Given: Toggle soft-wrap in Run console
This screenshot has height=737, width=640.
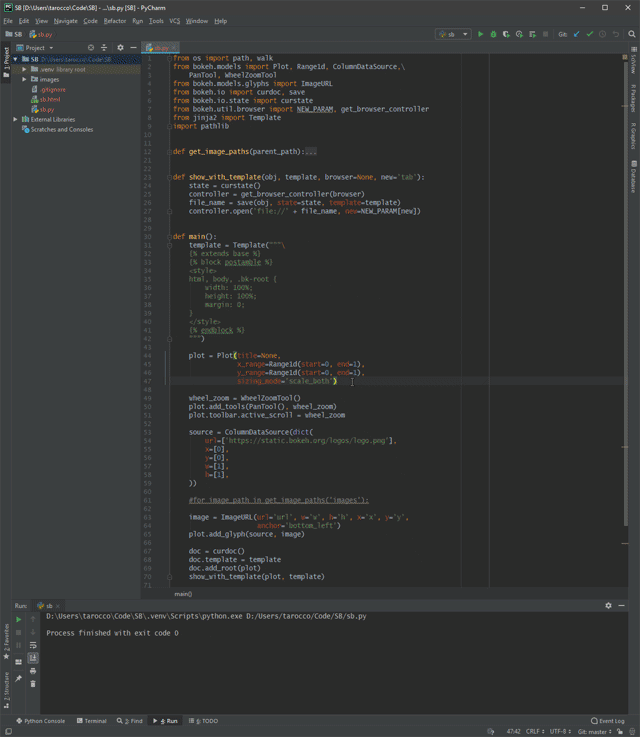Looking at the screenshot, I should (33, 645).
